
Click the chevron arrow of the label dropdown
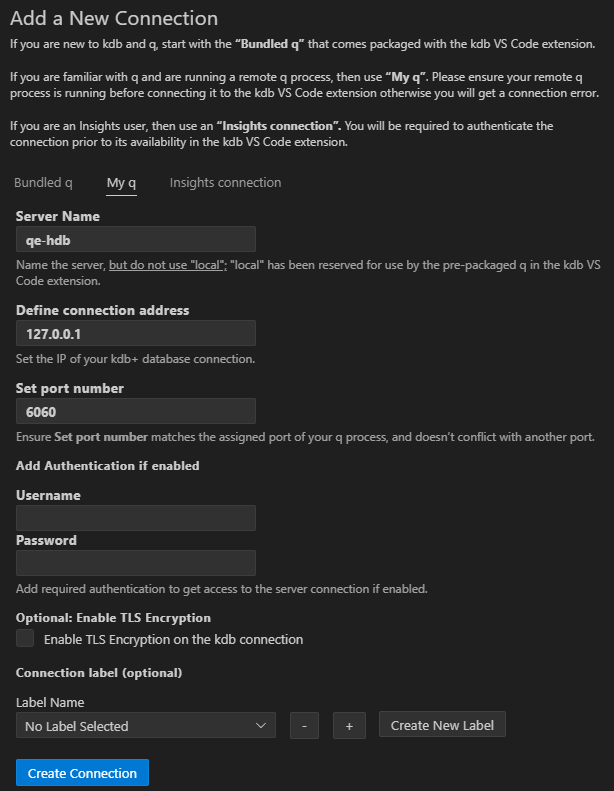(262, 725)
